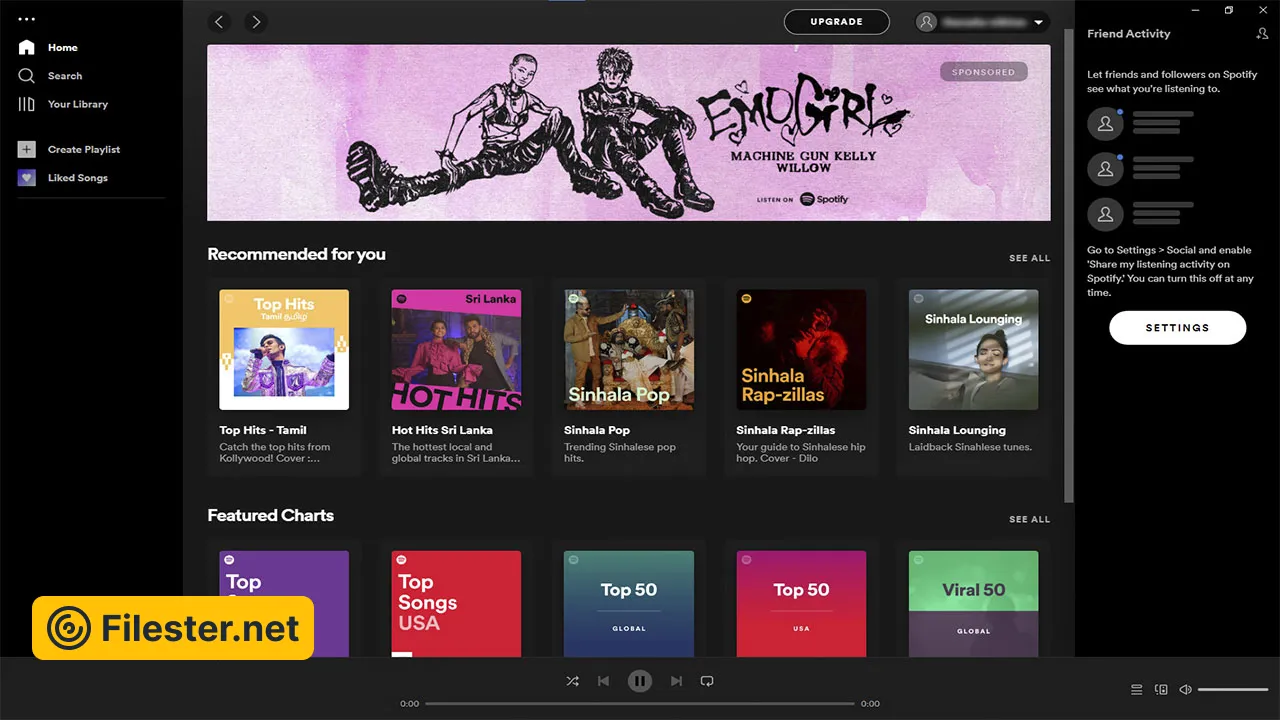Toggle repeat mode
The image size is (1280, 720).
click(x=707, y=681)
